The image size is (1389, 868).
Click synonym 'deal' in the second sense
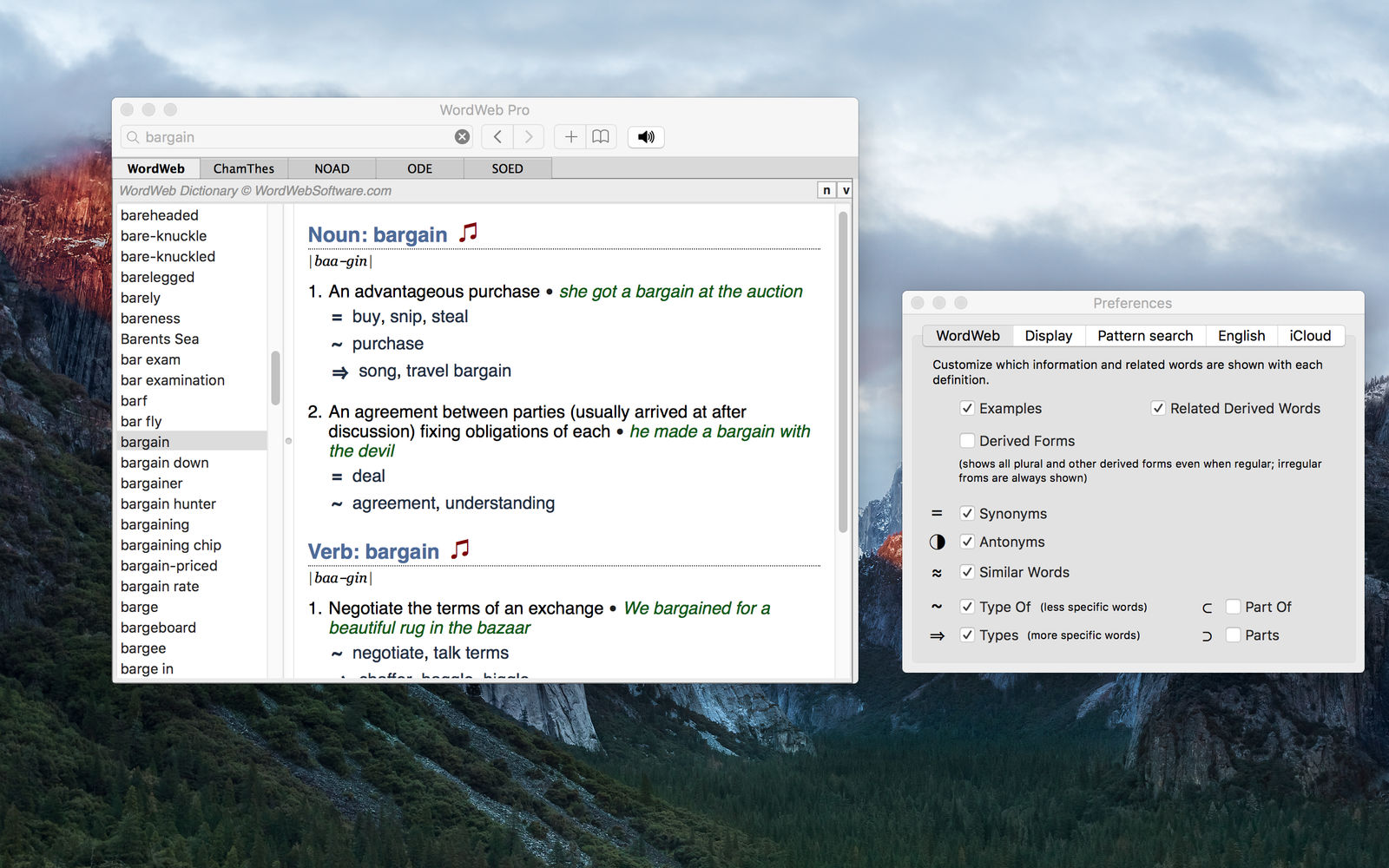point(368,476)
